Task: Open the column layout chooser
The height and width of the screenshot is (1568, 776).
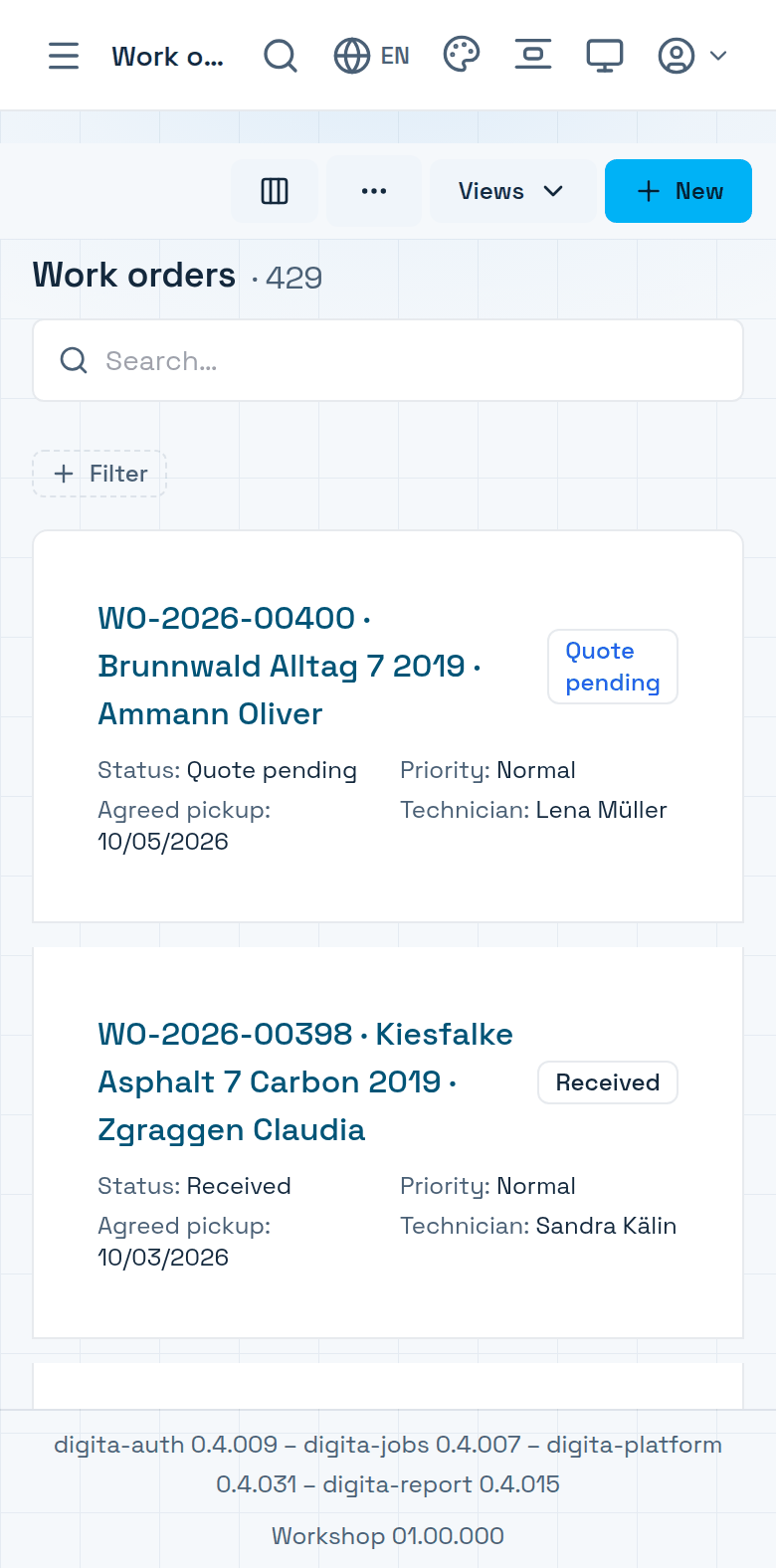Action: point(275,191)
